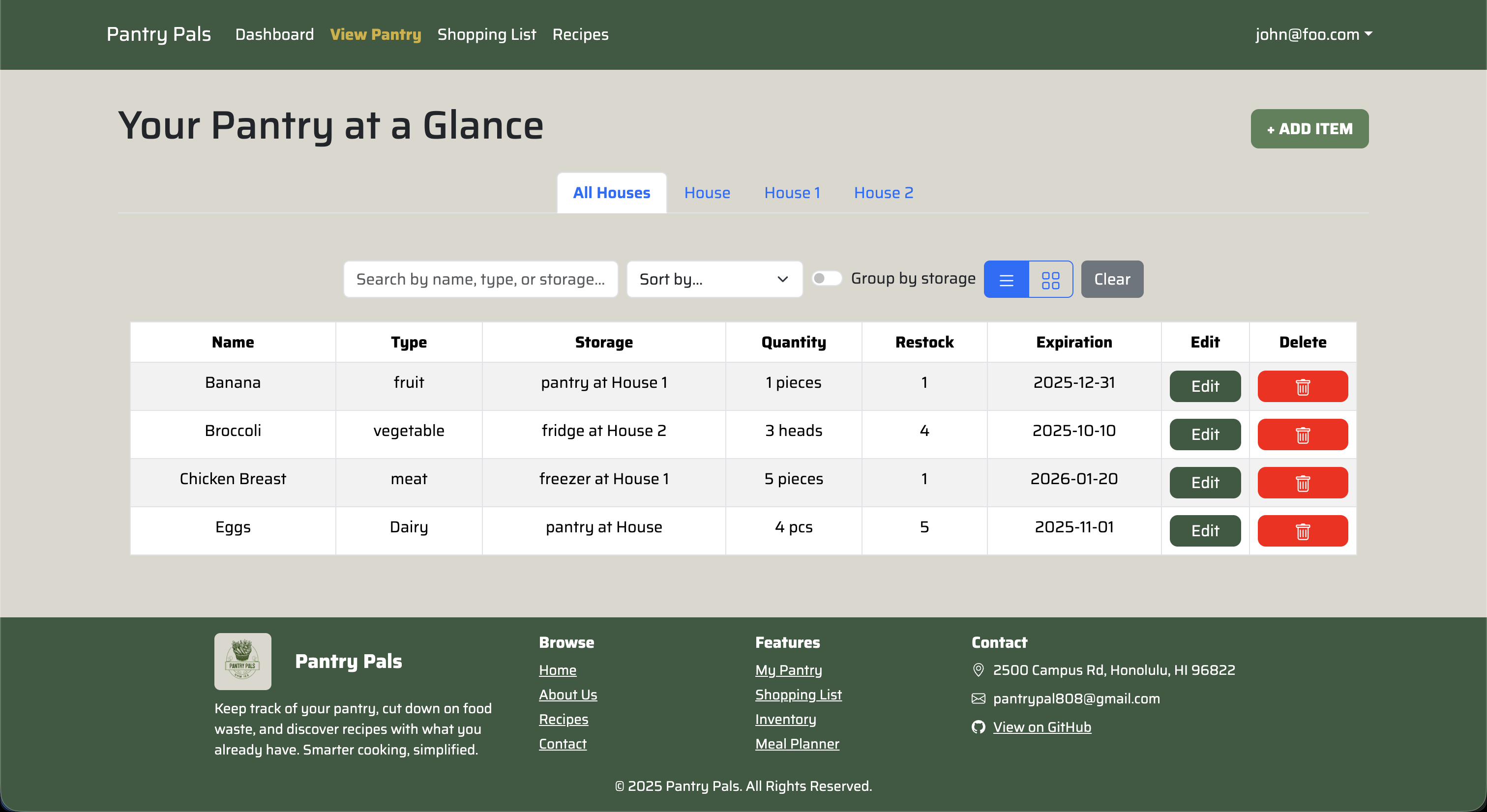Delete the Banana row with trash icon
Image resolution: width=1487 pixels, height=812 pixels.
coord(1302,386)
